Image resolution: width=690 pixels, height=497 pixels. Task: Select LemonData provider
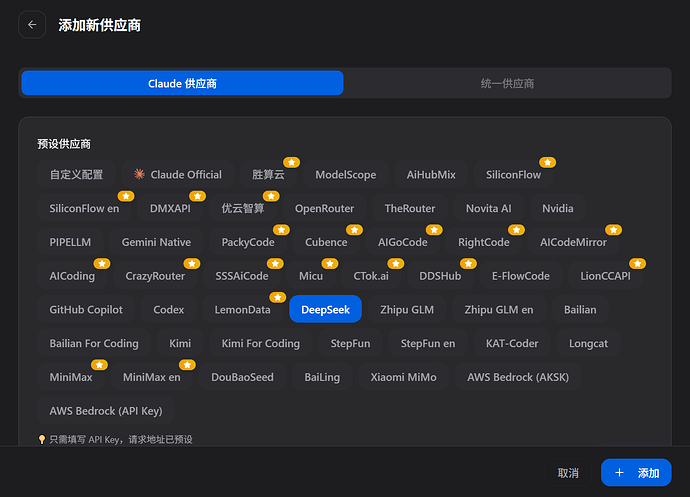242,309
